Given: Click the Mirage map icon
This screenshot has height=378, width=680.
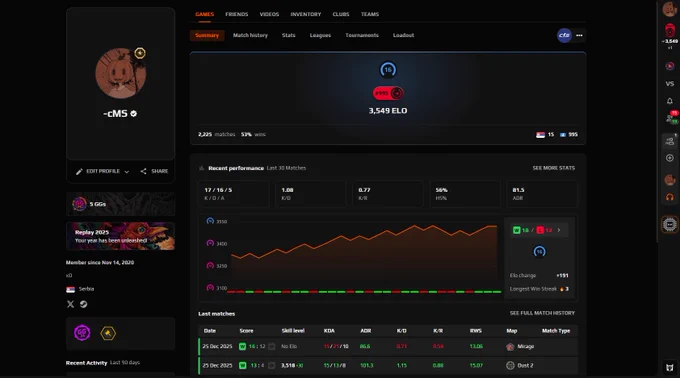Looking at the screenshot, I should 510,346.
